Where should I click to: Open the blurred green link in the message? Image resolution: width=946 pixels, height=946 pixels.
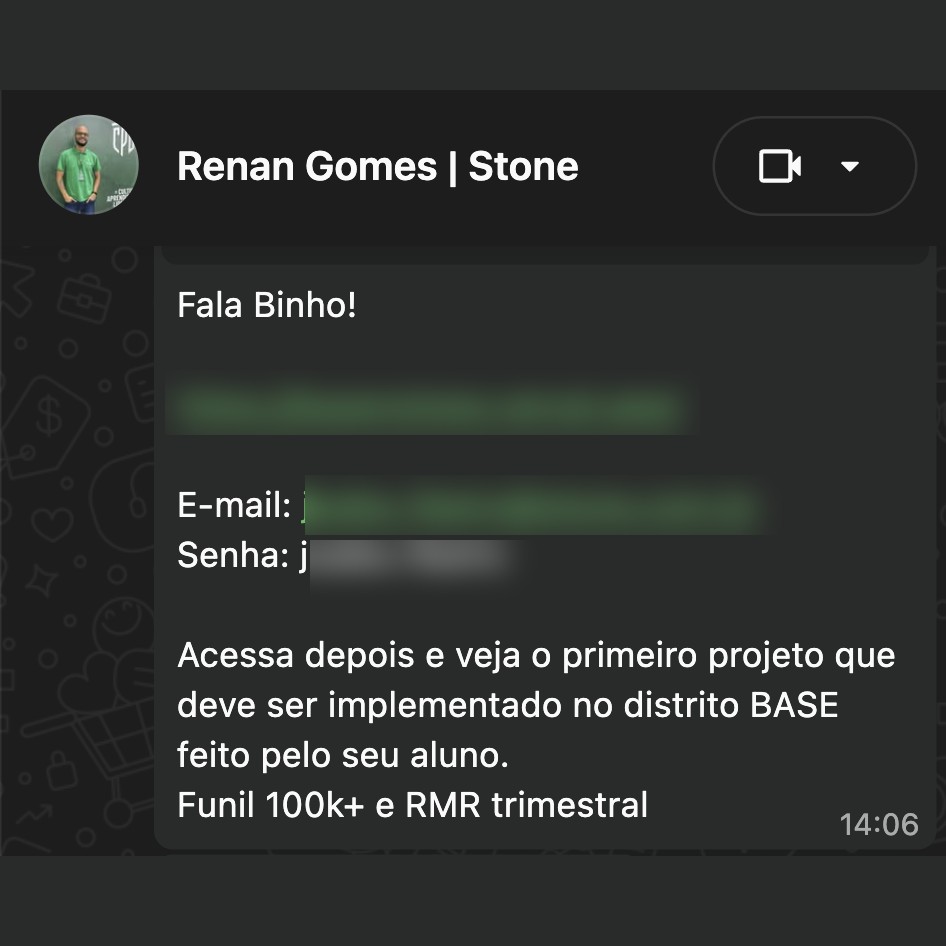[x=432, y=406]
